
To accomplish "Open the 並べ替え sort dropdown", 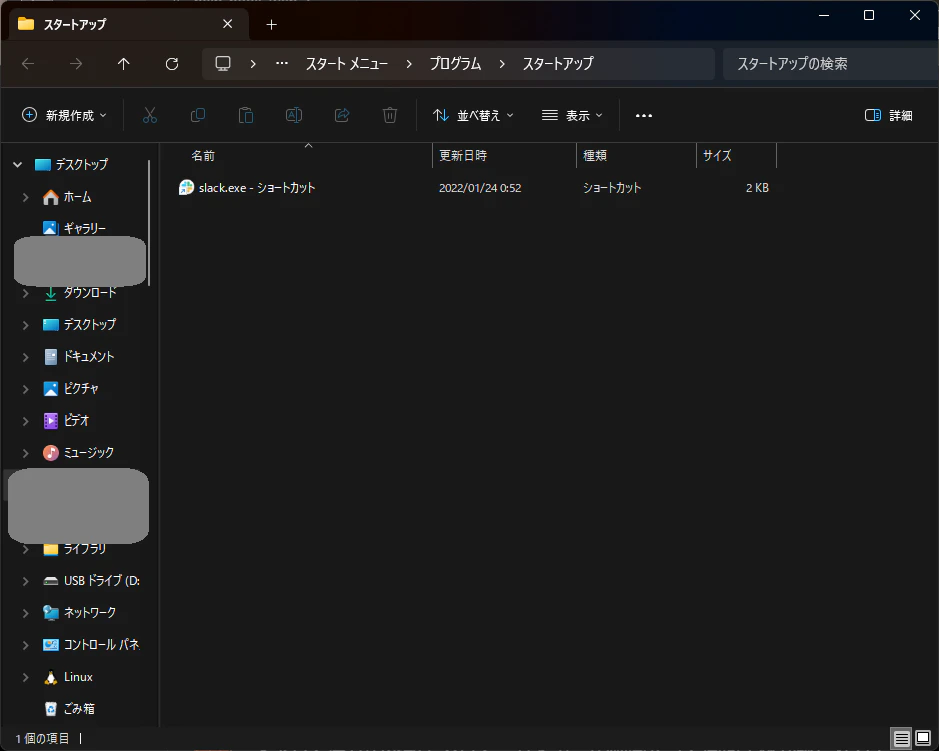I will [473, 115].
